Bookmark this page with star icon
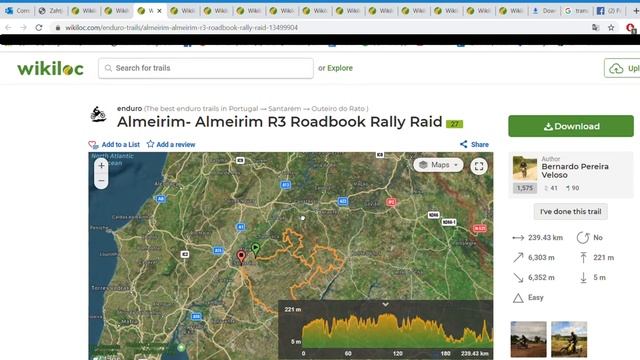The height and width of the screenshot is (360, 640). (x=611, y=27)
